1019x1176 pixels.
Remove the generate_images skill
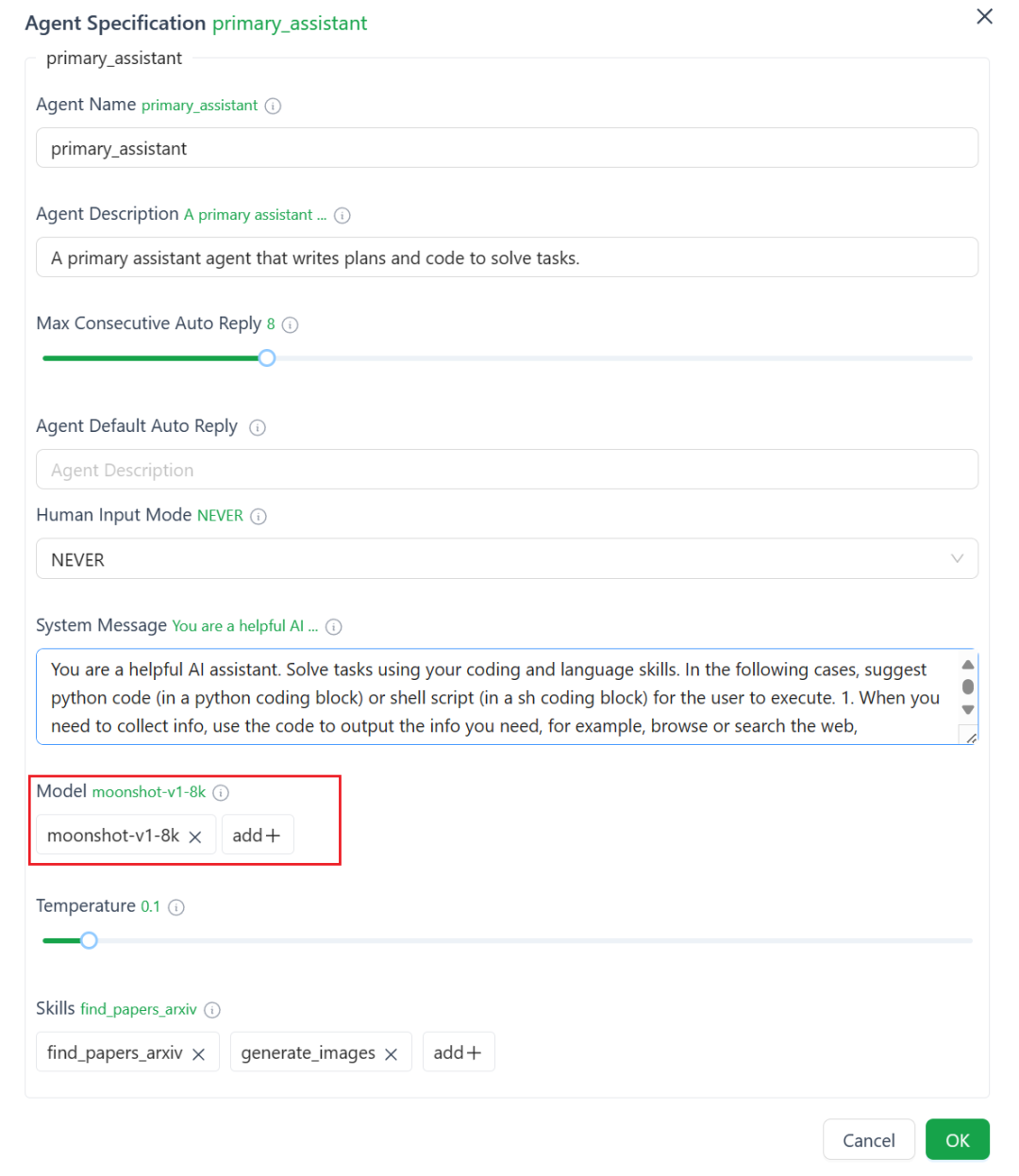(391, 1052)
